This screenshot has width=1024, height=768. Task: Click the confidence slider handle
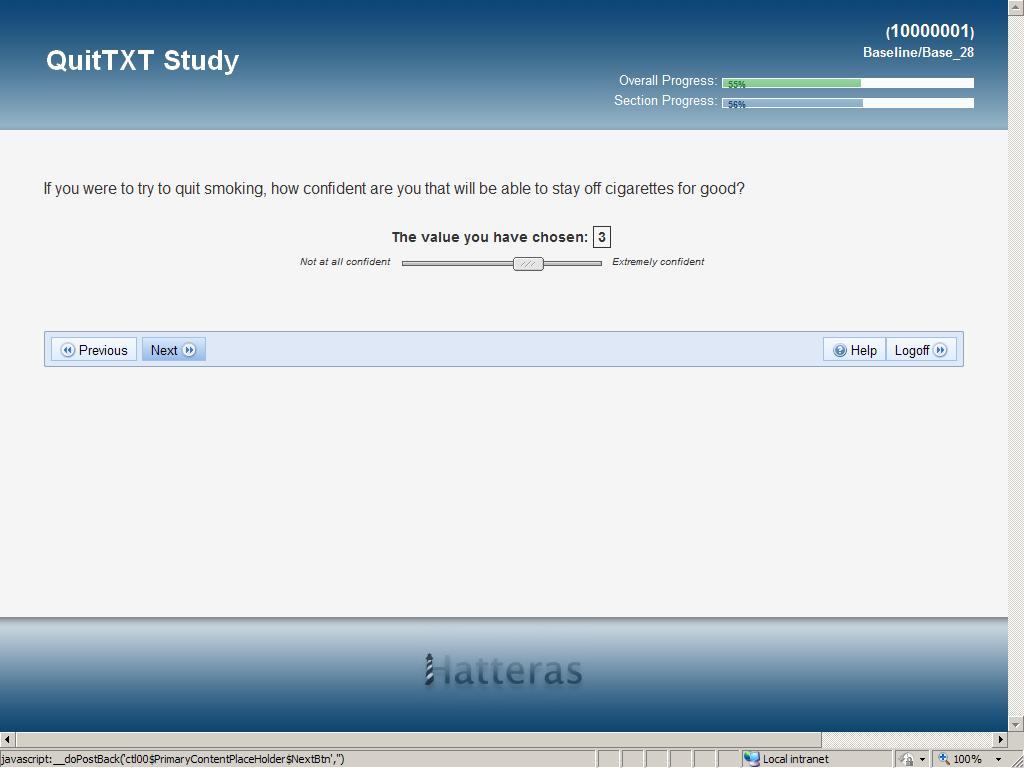click(x=528, y=264)
